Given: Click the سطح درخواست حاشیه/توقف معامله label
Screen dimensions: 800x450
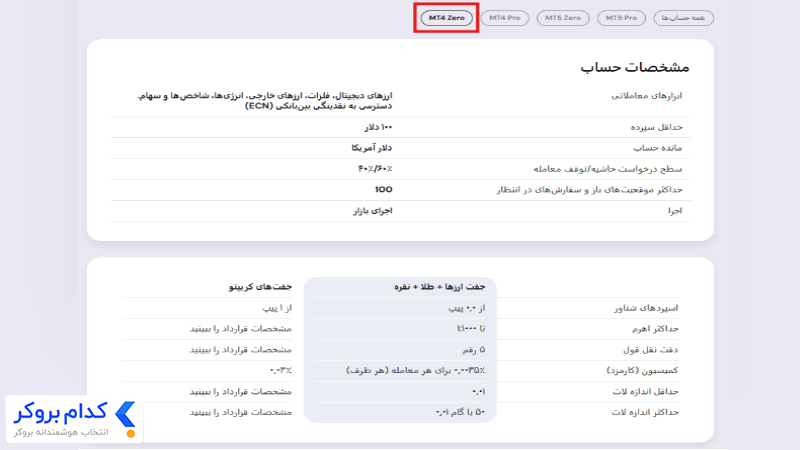Looking at the screenshot, I should click(608, 169).
